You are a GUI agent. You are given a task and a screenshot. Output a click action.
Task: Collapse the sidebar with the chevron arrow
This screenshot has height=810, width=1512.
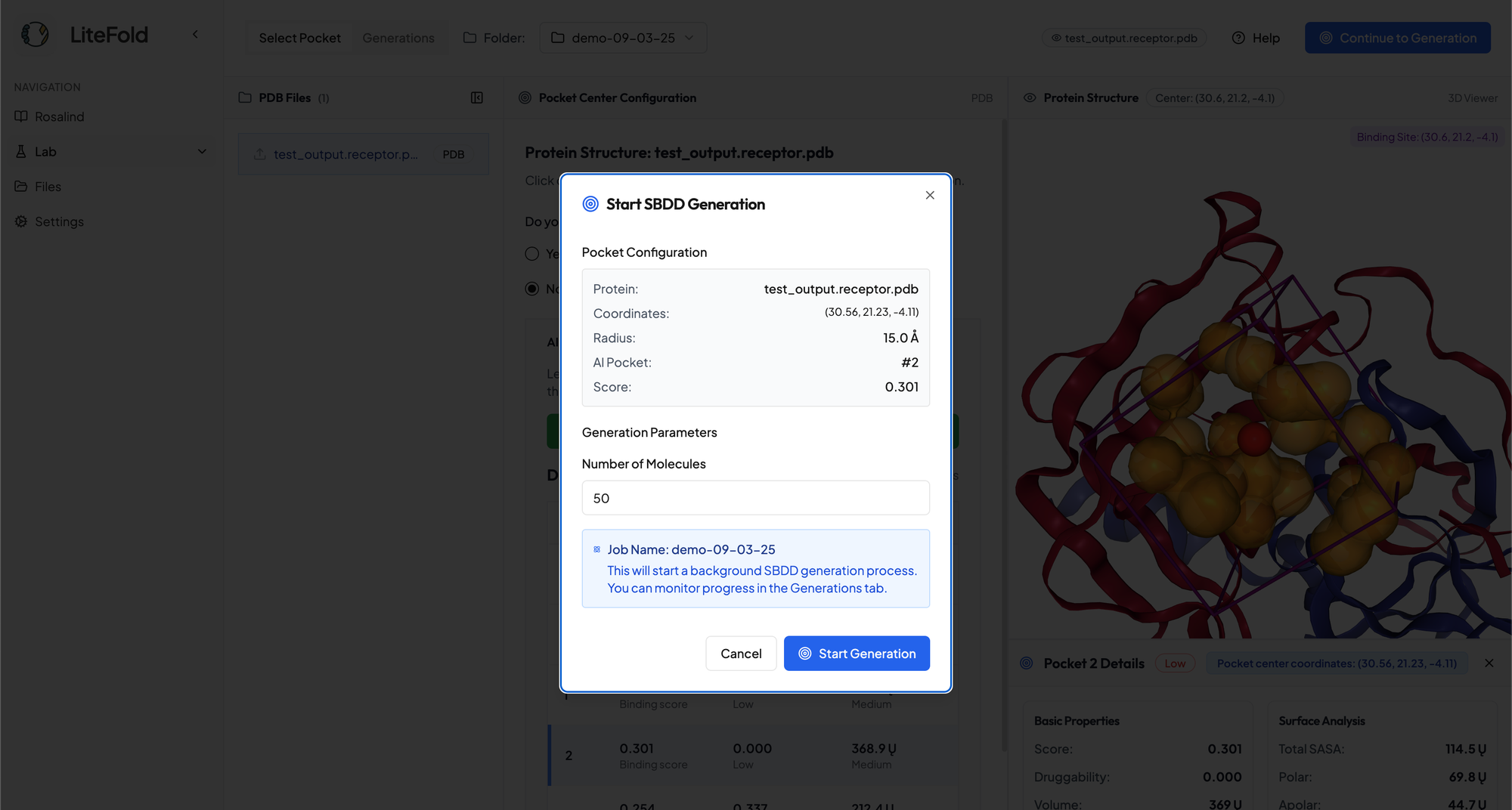tap(195, 34)
